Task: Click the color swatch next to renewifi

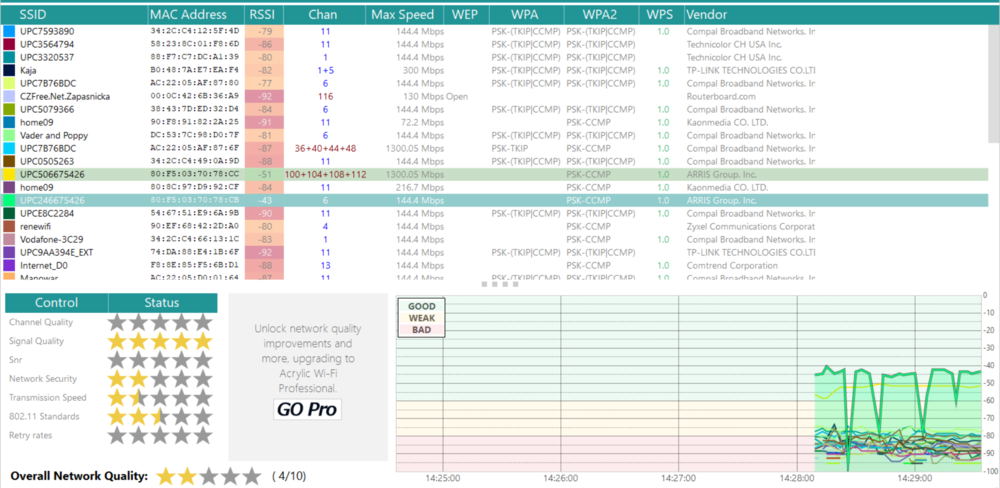Action: click(9, 226)
